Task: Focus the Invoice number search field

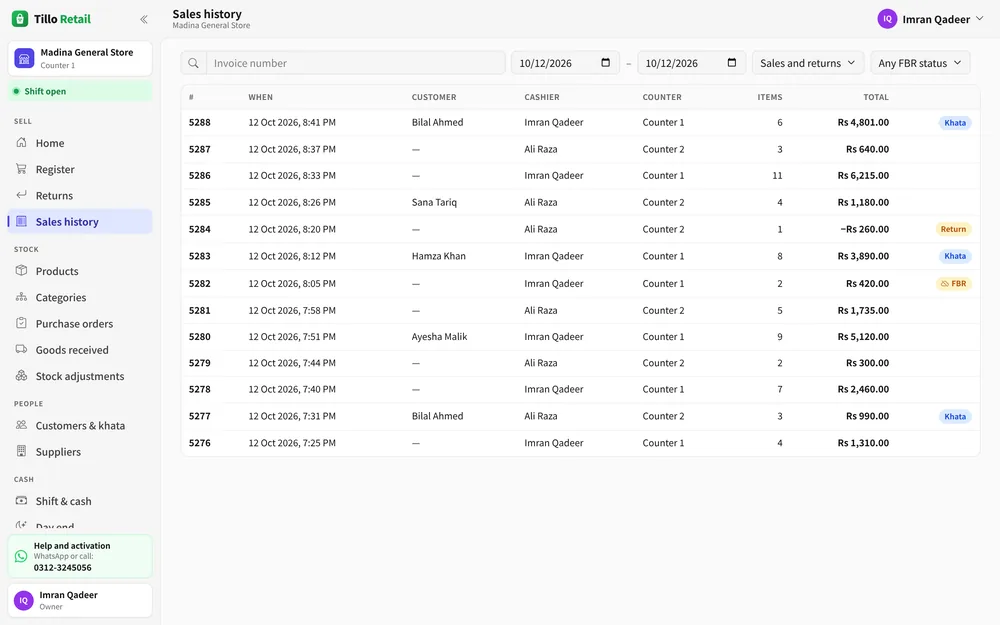Action: click(355, 63)
